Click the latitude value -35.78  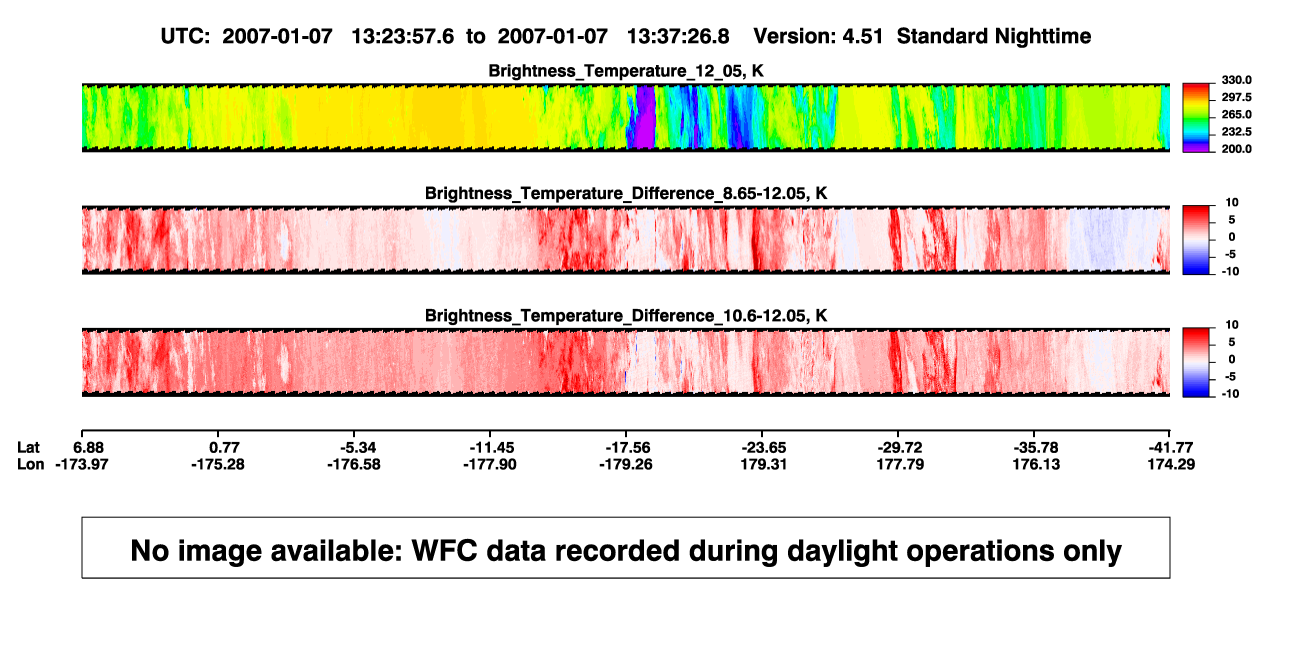[x=1035, y=447]
